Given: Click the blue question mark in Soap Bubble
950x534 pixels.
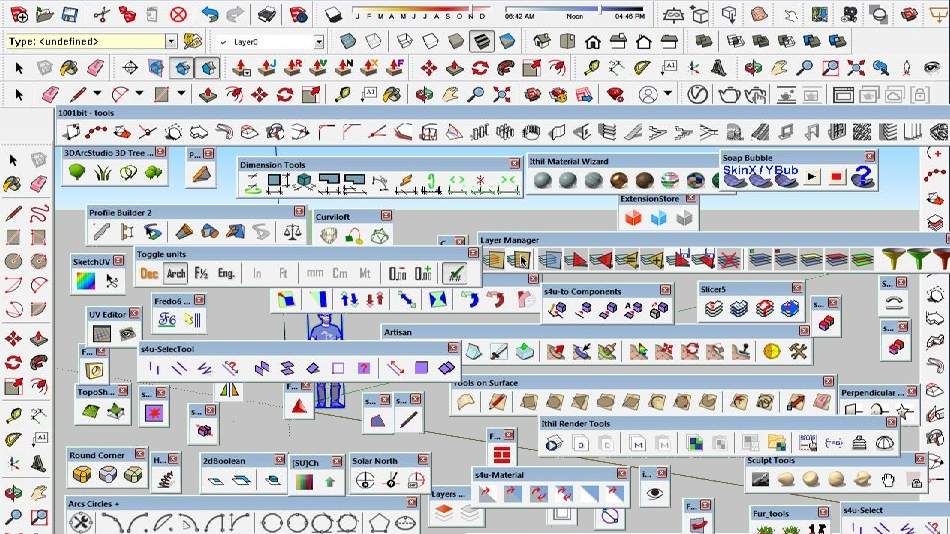Looking at the screenshot, I should click(x=862, y=177).
